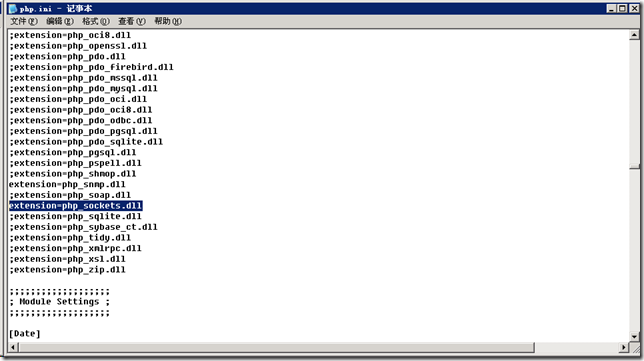Close the php.ini Notepad window
This screenshot has width=644, height=361.
click(x=634, y=8)
